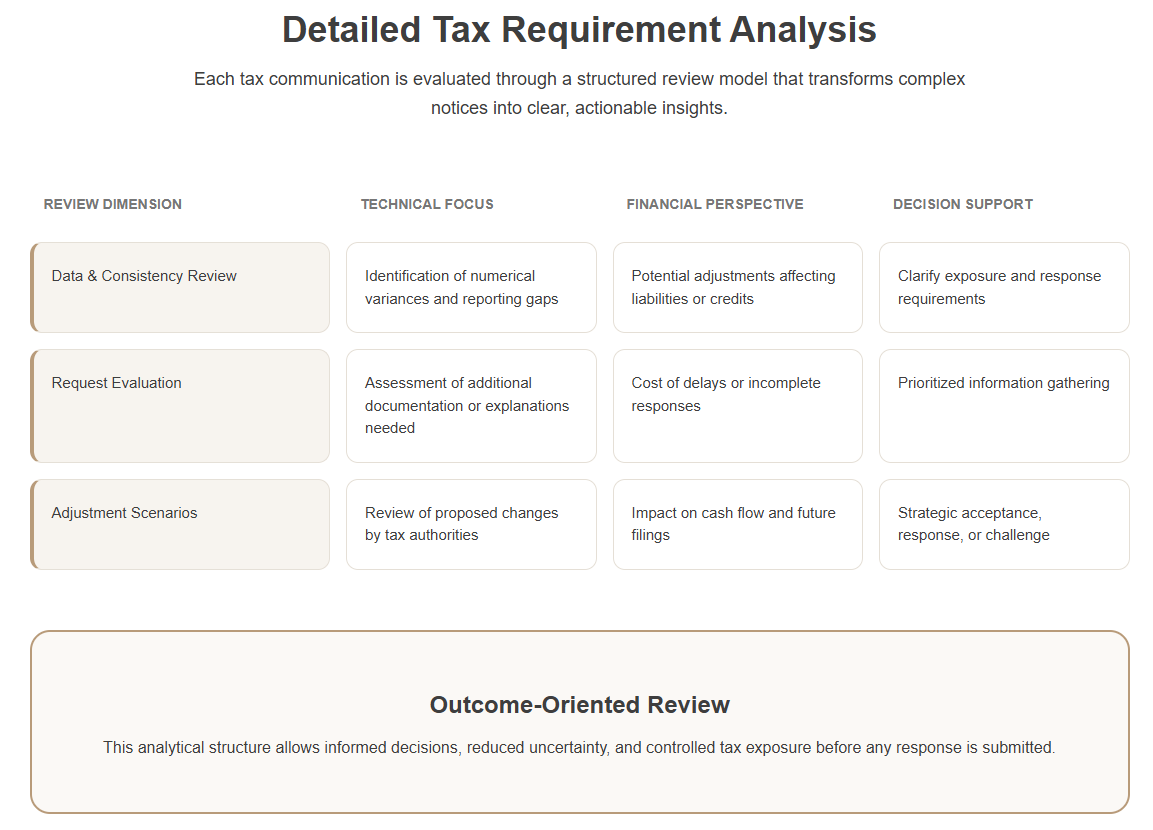Click the analytical structure summary paragraph
This screenshot has width=1153, height=830.
579,747
